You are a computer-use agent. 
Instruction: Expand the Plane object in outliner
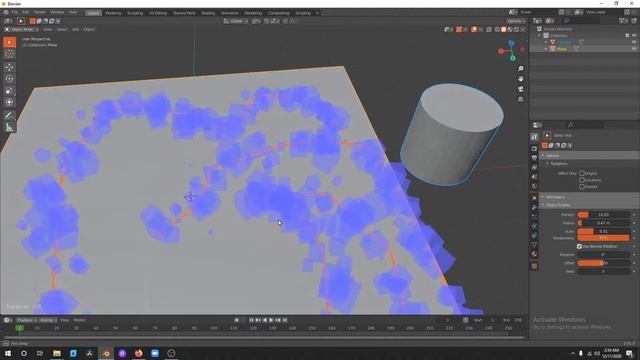pos(546,49)
